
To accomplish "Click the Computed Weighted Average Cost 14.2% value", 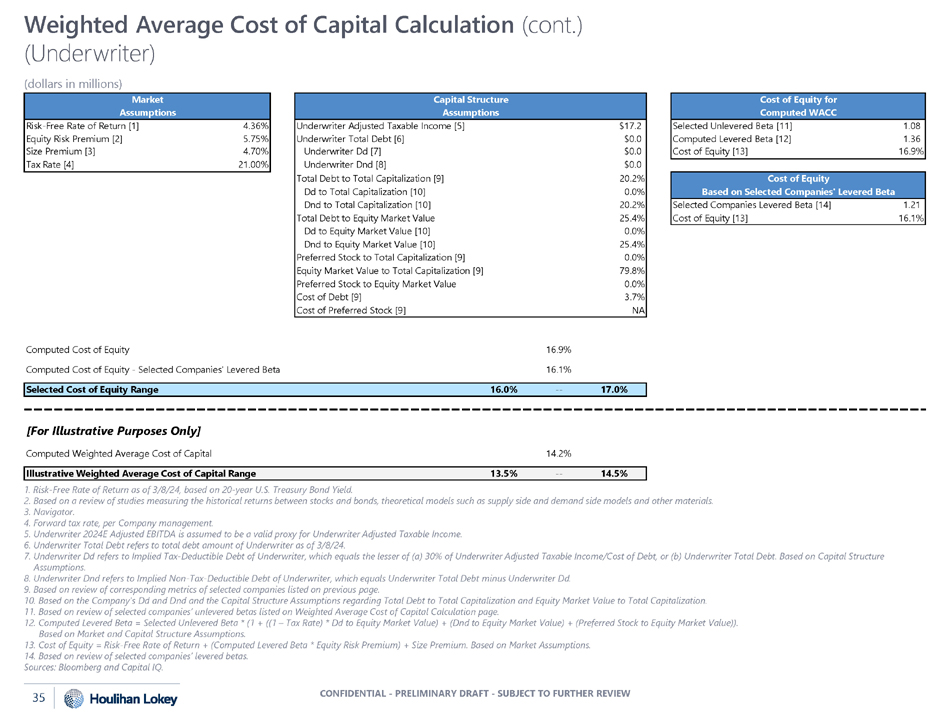I will (x=559, y=454).
